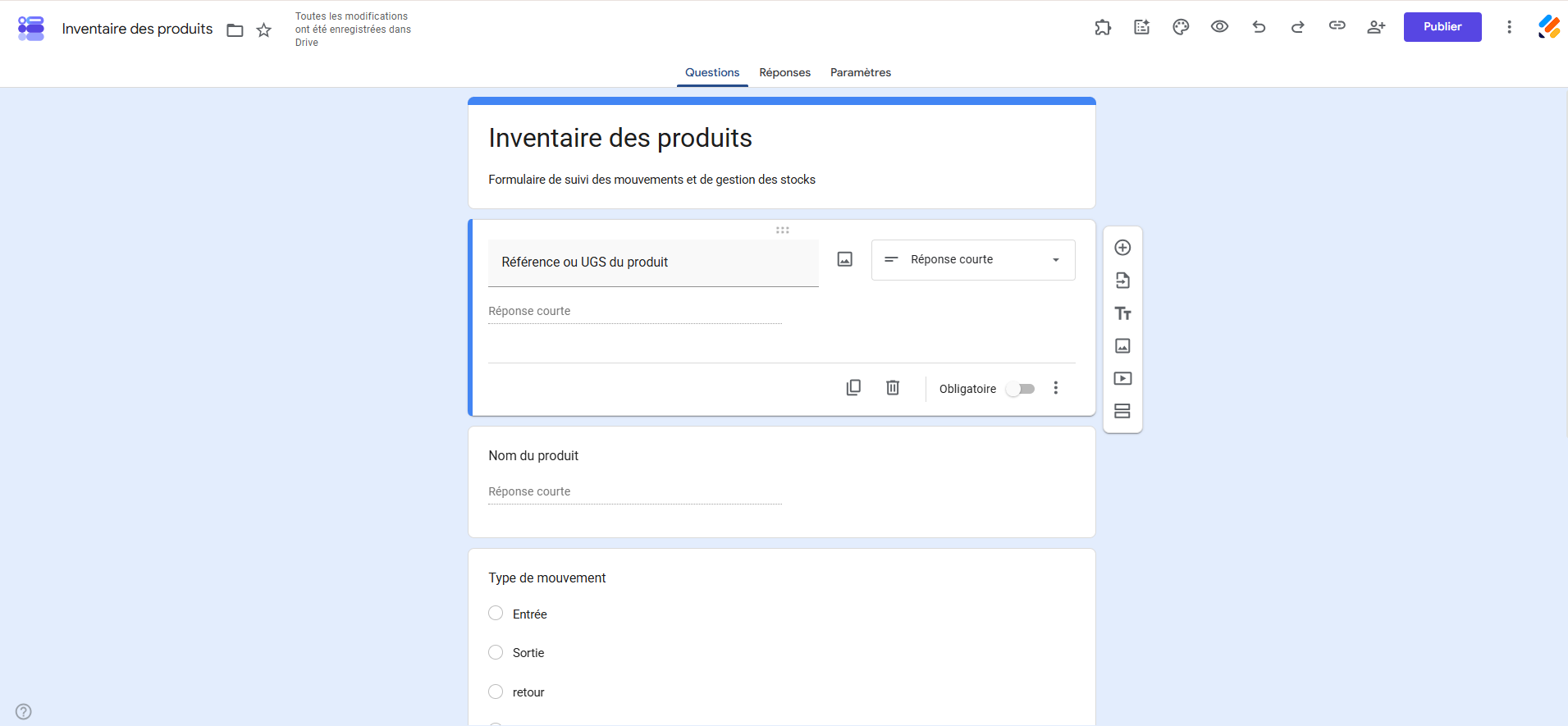This screenshot has width=1568, height=726.
Task: Open the theme palette customizer
Action: 1181,27
